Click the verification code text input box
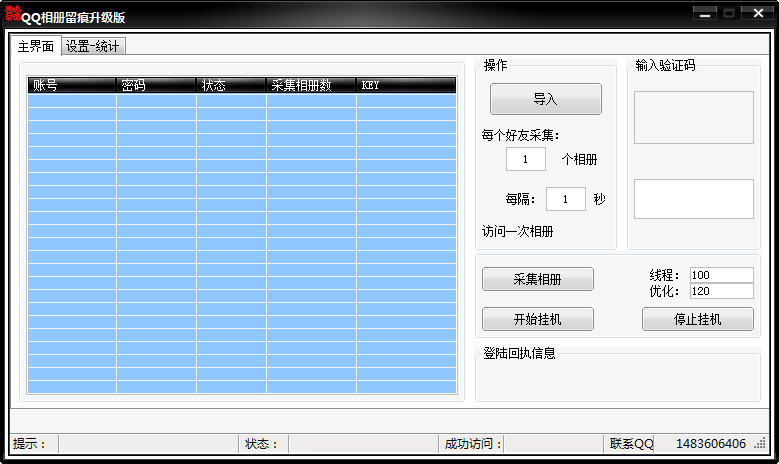Image resolution: width=779 pixels, height=464 pixels. pyautogui.click(x=694, y=199)
